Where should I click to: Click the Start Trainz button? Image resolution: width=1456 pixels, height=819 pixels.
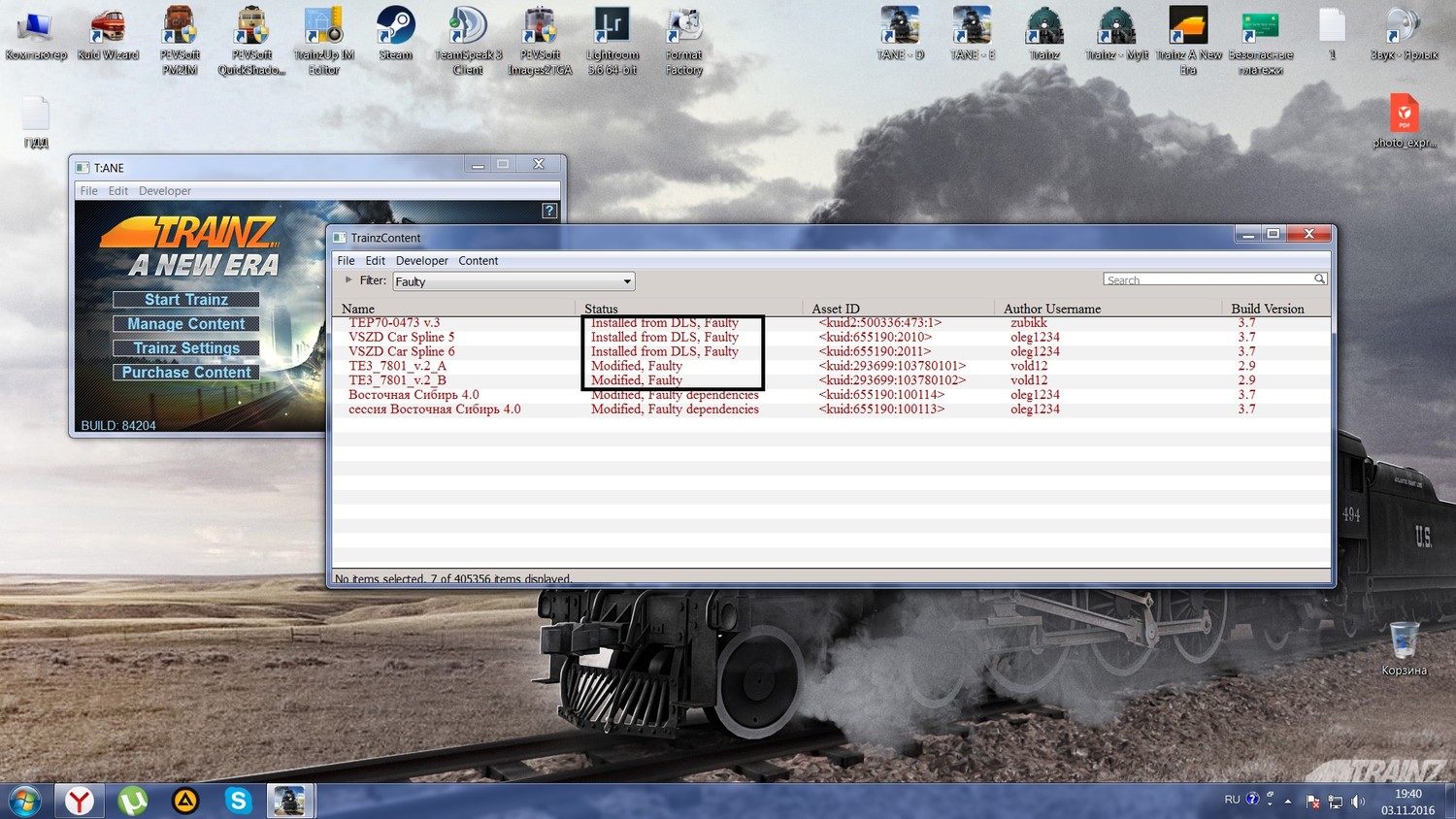(186, 299)
